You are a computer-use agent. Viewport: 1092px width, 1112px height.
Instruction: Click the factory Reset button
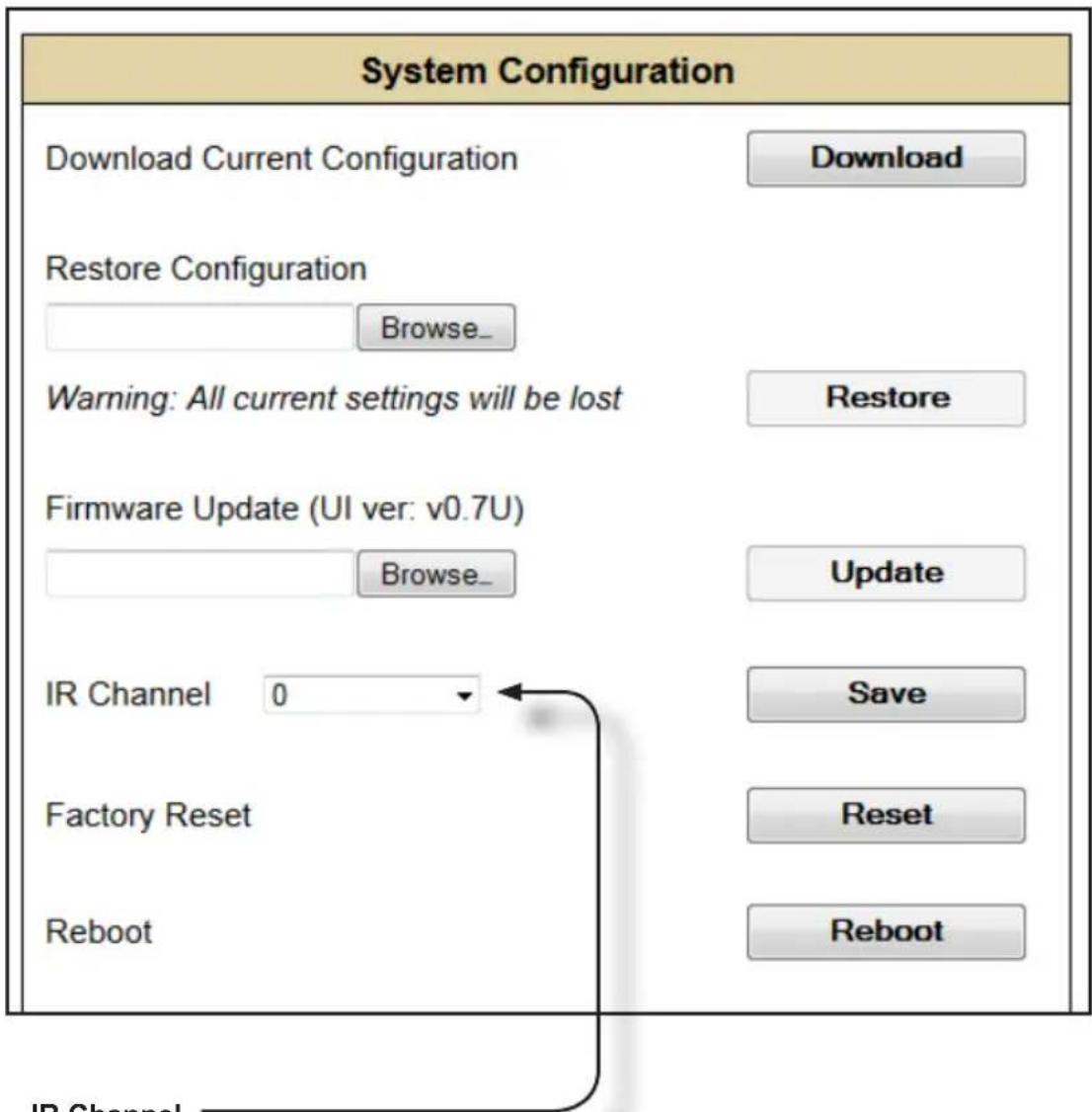886,815
